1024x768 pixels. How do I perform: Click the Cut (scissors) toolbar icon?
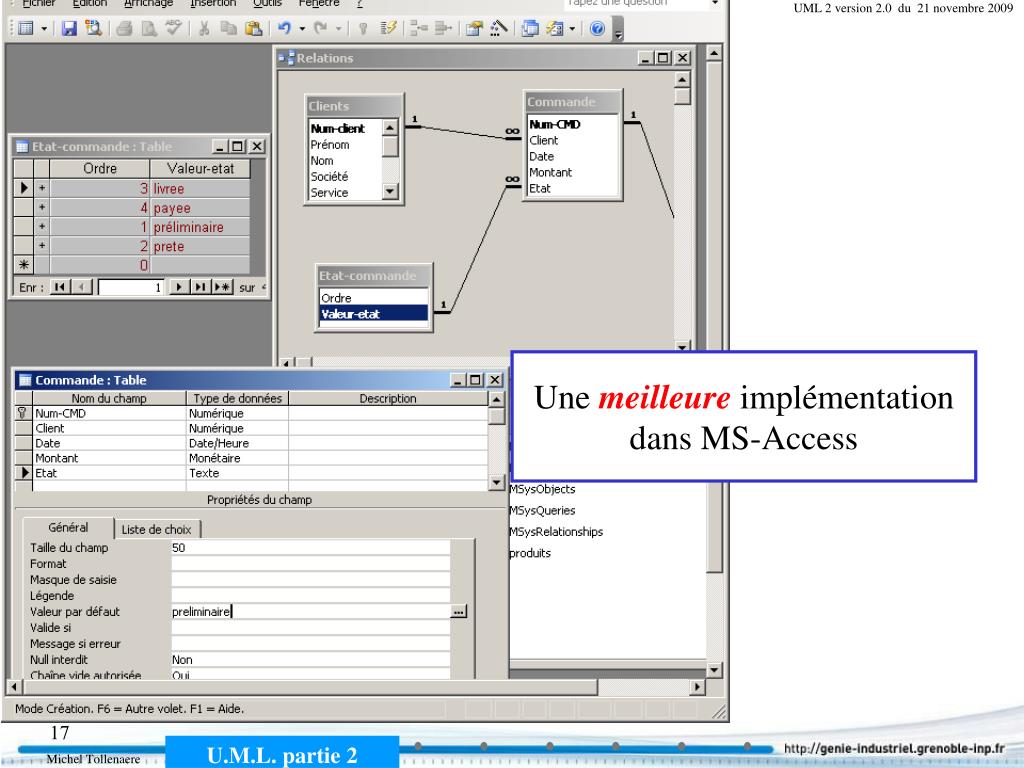[204, 29]
